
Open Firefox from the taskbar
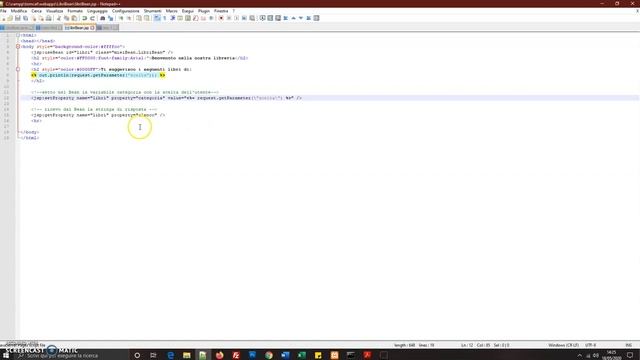point(220,356)
